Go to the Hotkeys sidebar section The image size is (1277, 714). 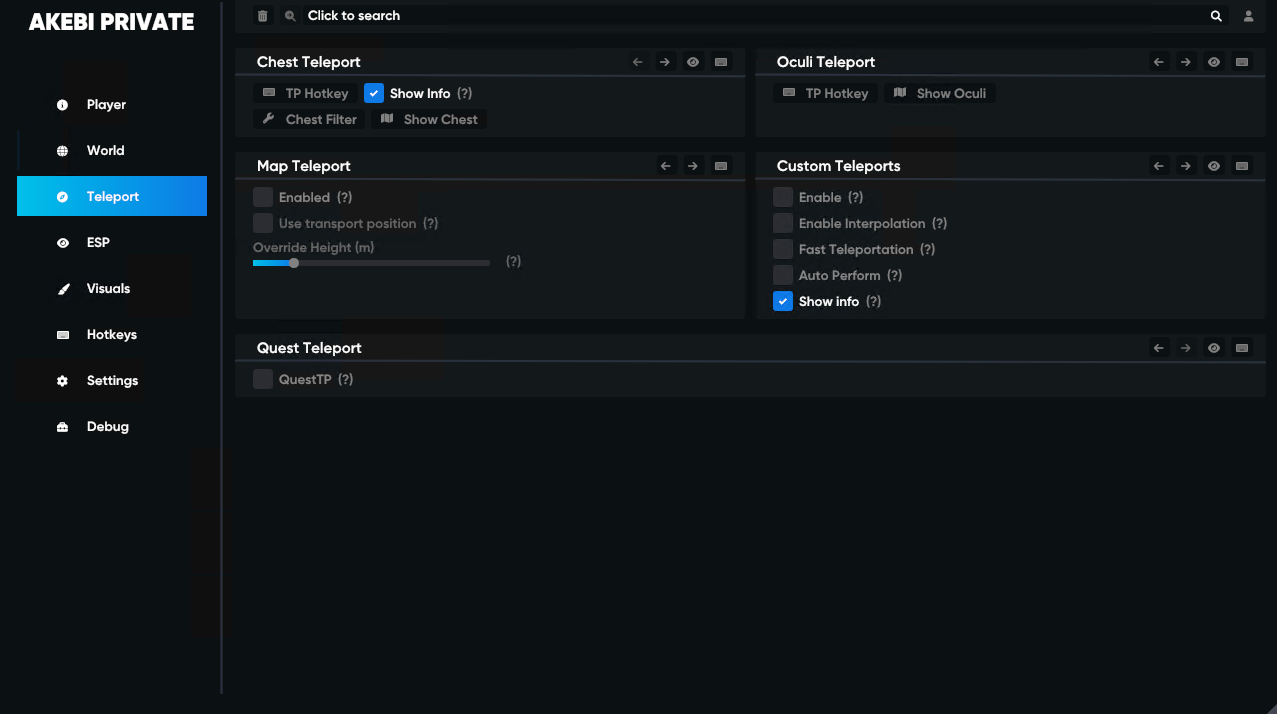pos(112,334)
